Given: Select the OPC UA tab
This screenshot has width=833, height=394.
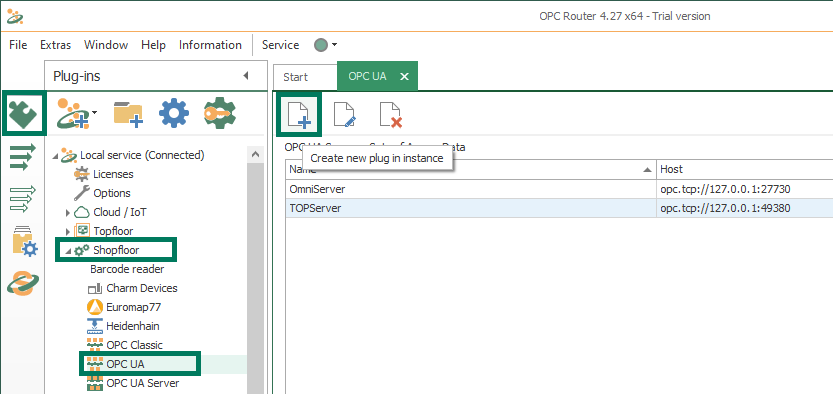Looking at the screenshot, I should pyautogui.click(x=367, y=76).
